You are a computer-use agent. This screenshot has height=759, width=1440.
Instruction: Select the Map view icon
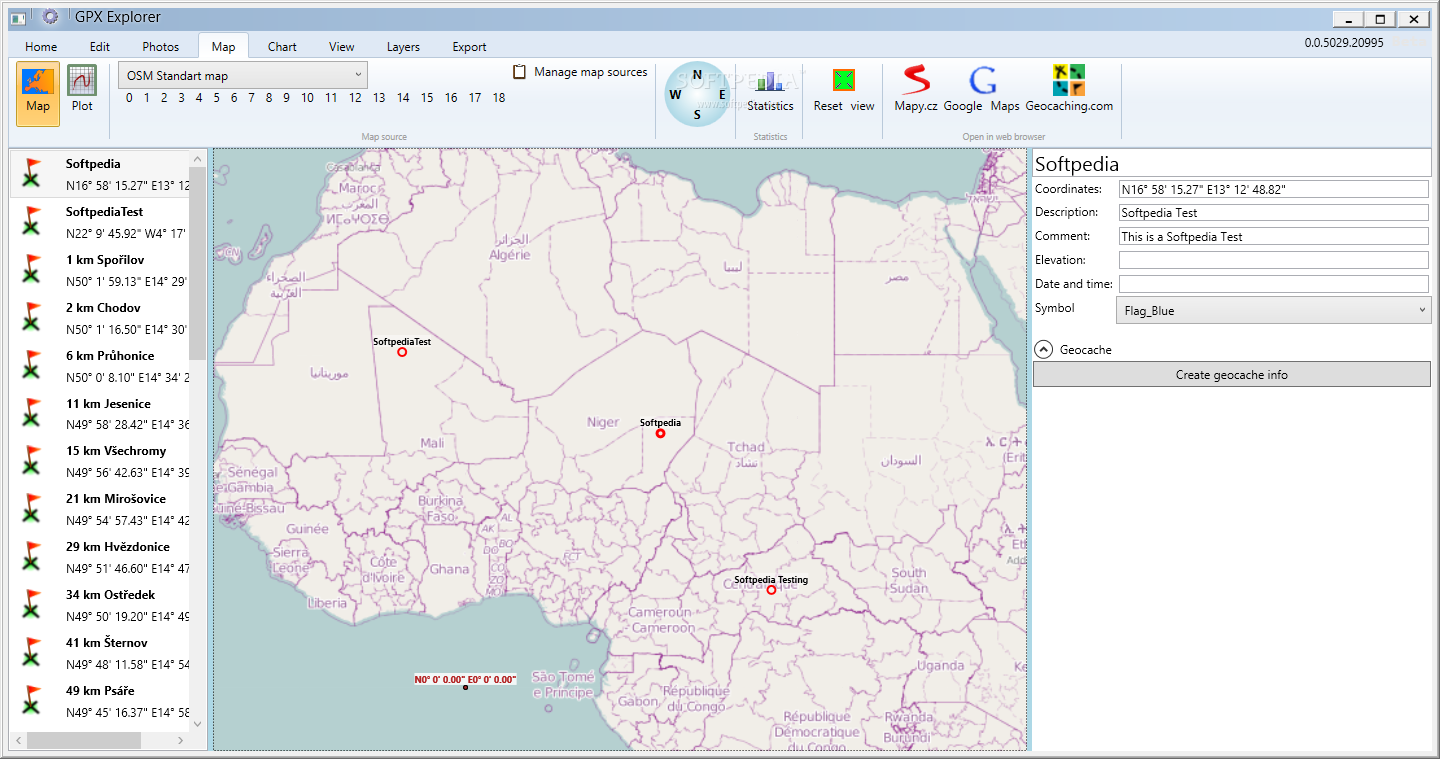pyautogui.click(x=38, y=91)
